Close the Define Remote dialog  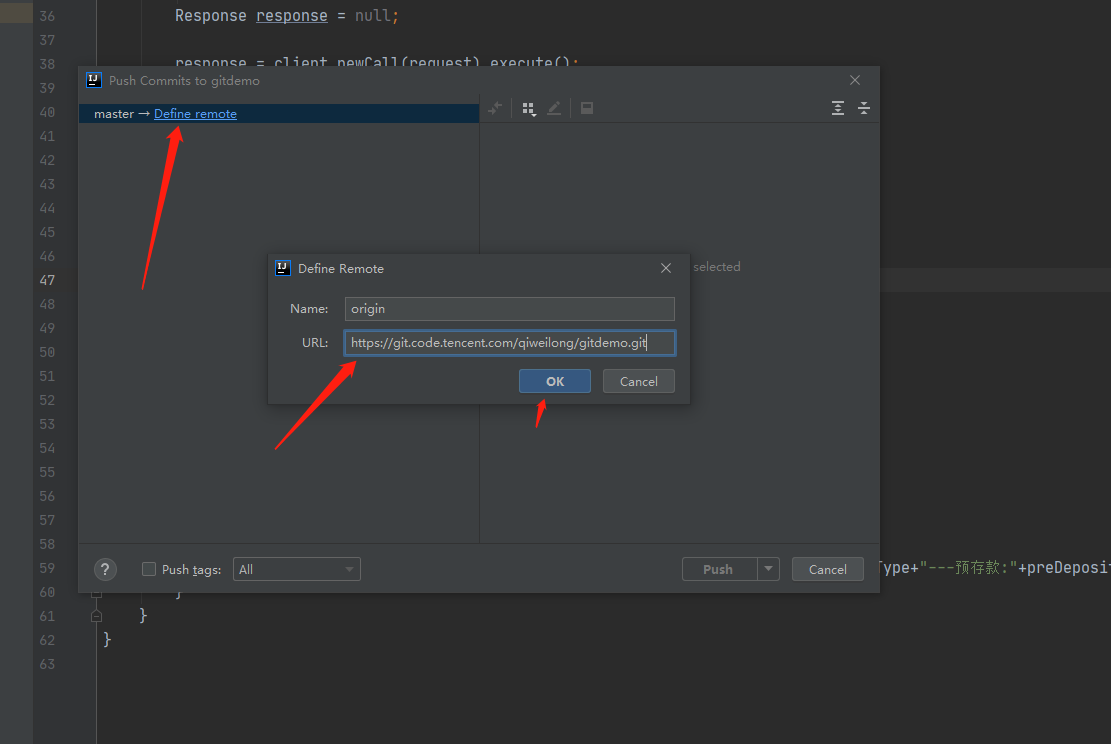[x=666, y=268]
